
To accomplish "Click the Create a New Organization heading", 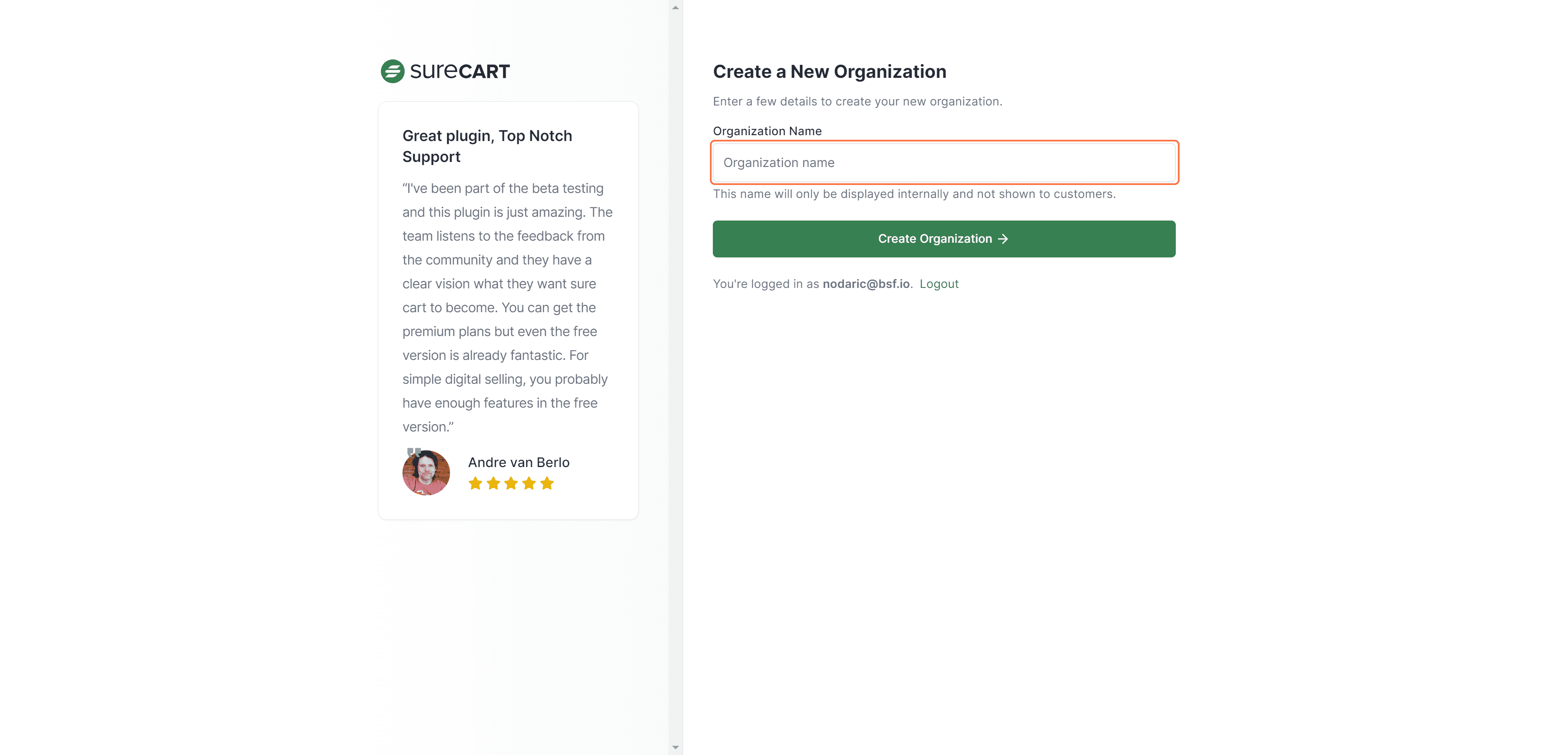I will click(x=829, y=72).
